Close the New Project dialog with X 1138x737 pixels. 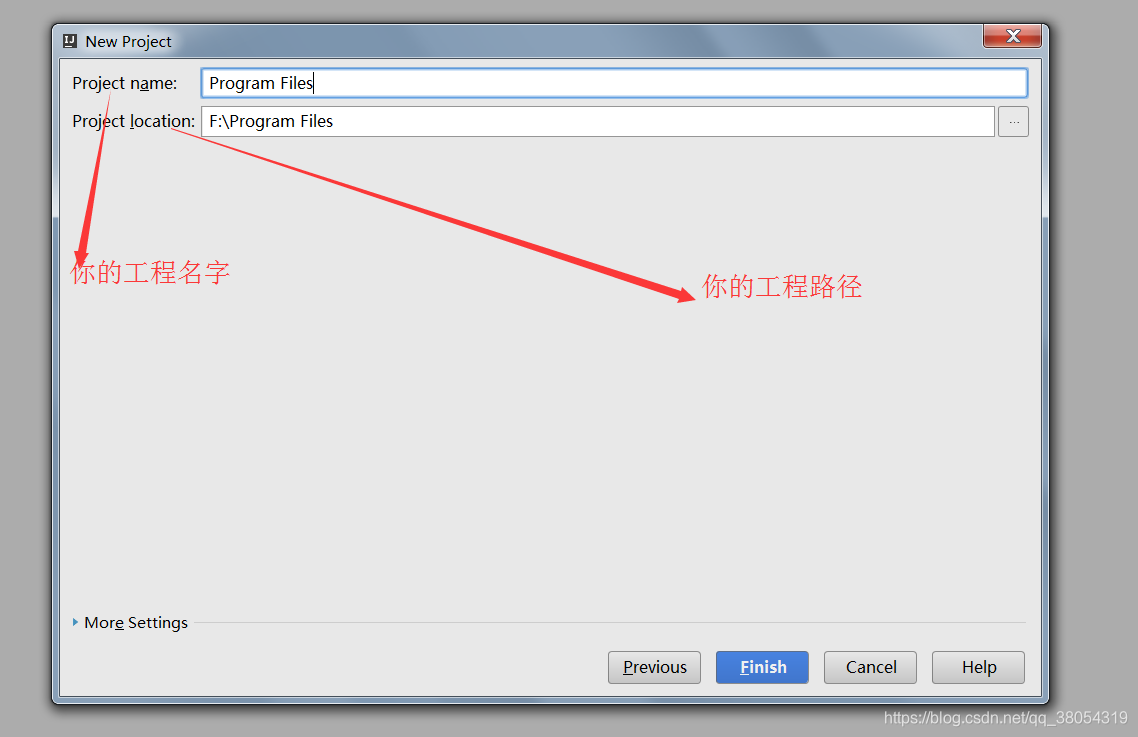(1013, 36)
